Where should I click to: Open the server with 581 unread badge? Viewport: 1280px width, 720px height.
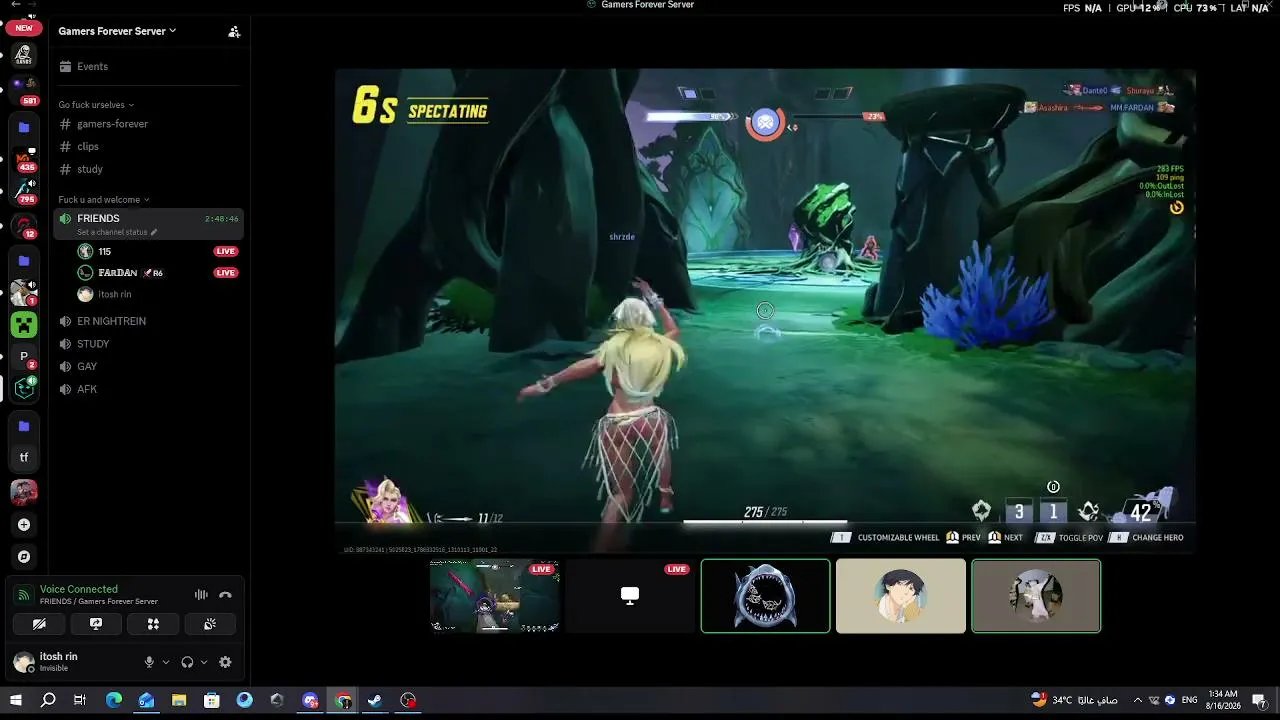tap(24, 90)
